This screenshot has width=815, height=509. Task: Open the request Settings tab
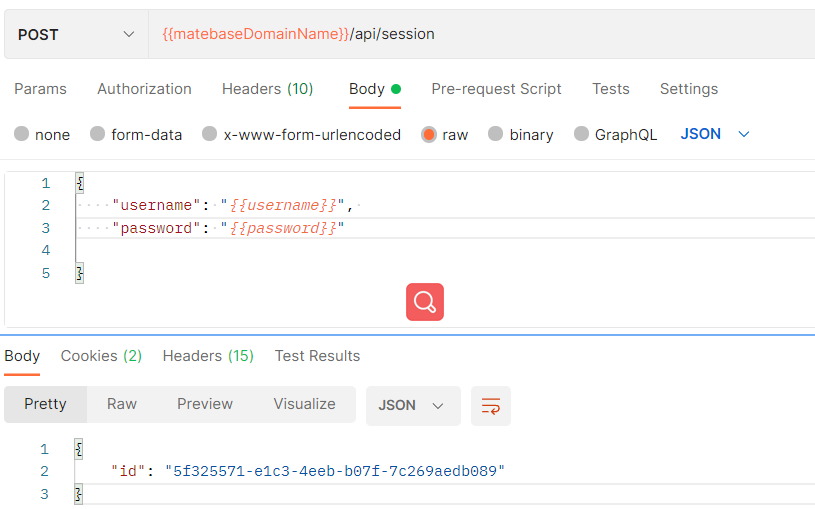click(688, 89)
